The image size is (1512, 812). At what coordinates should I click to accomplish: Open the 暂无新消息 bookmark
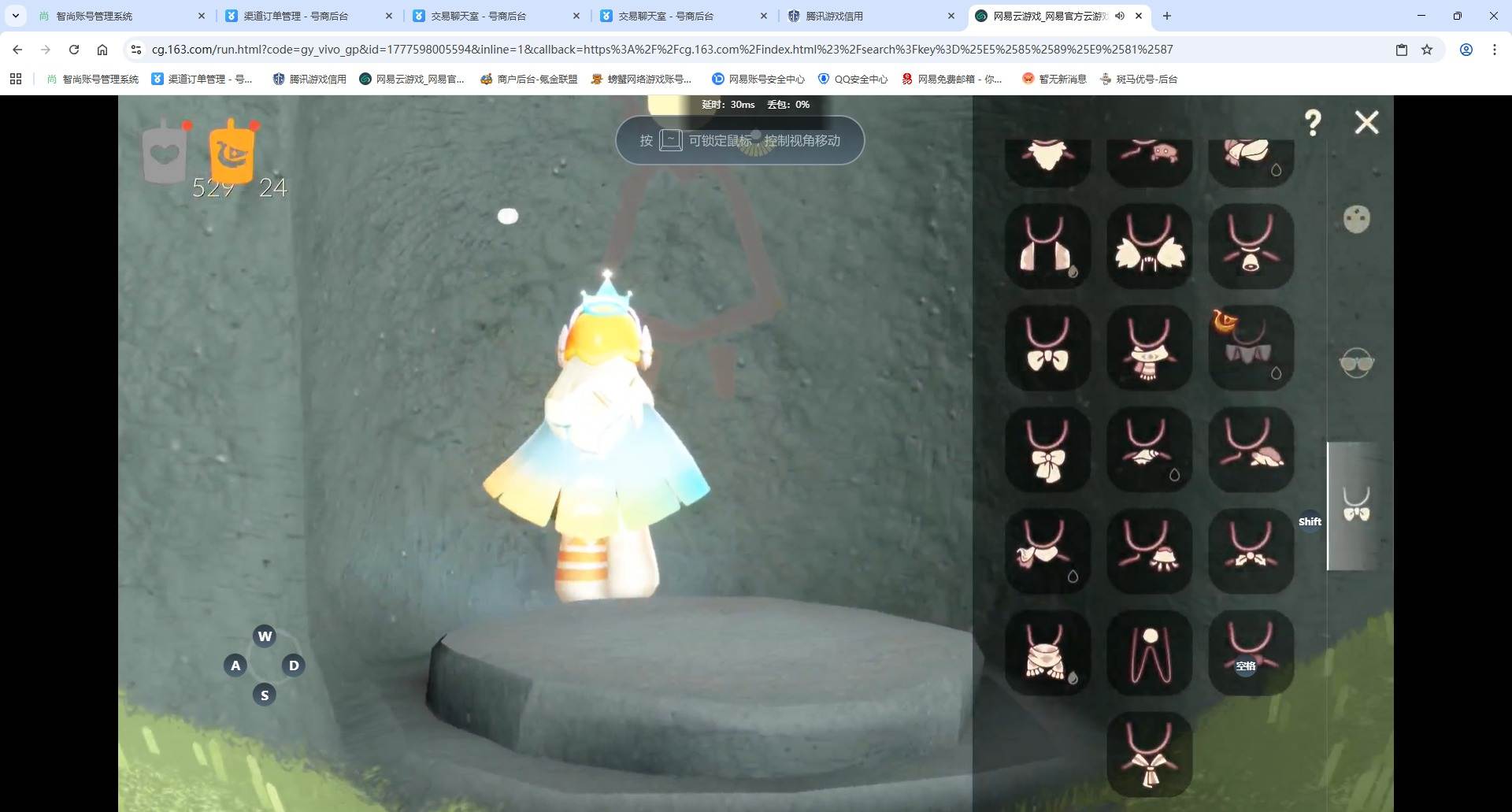tap(1054, 79)
